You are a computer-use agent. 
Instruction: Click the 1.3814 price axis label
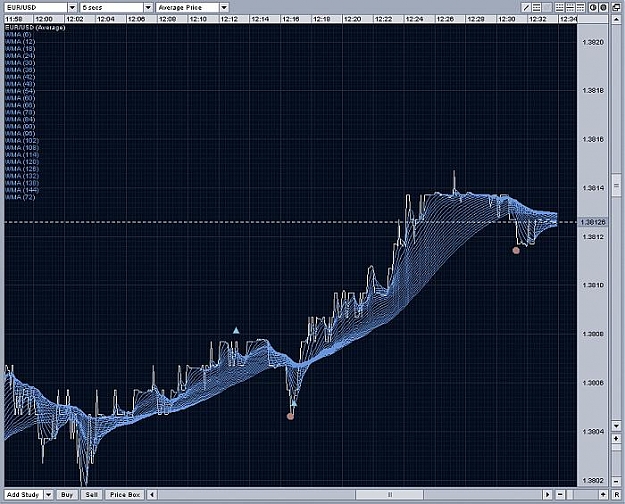click(x=593, y=188)
